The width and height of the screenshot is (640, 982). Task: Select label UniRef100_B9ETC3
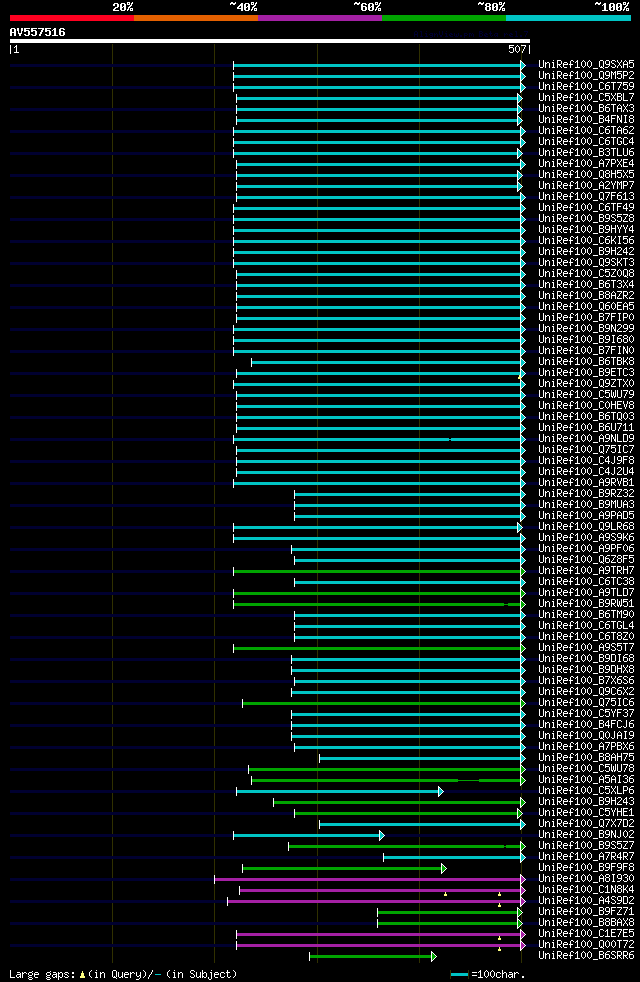tap(586, 373)
